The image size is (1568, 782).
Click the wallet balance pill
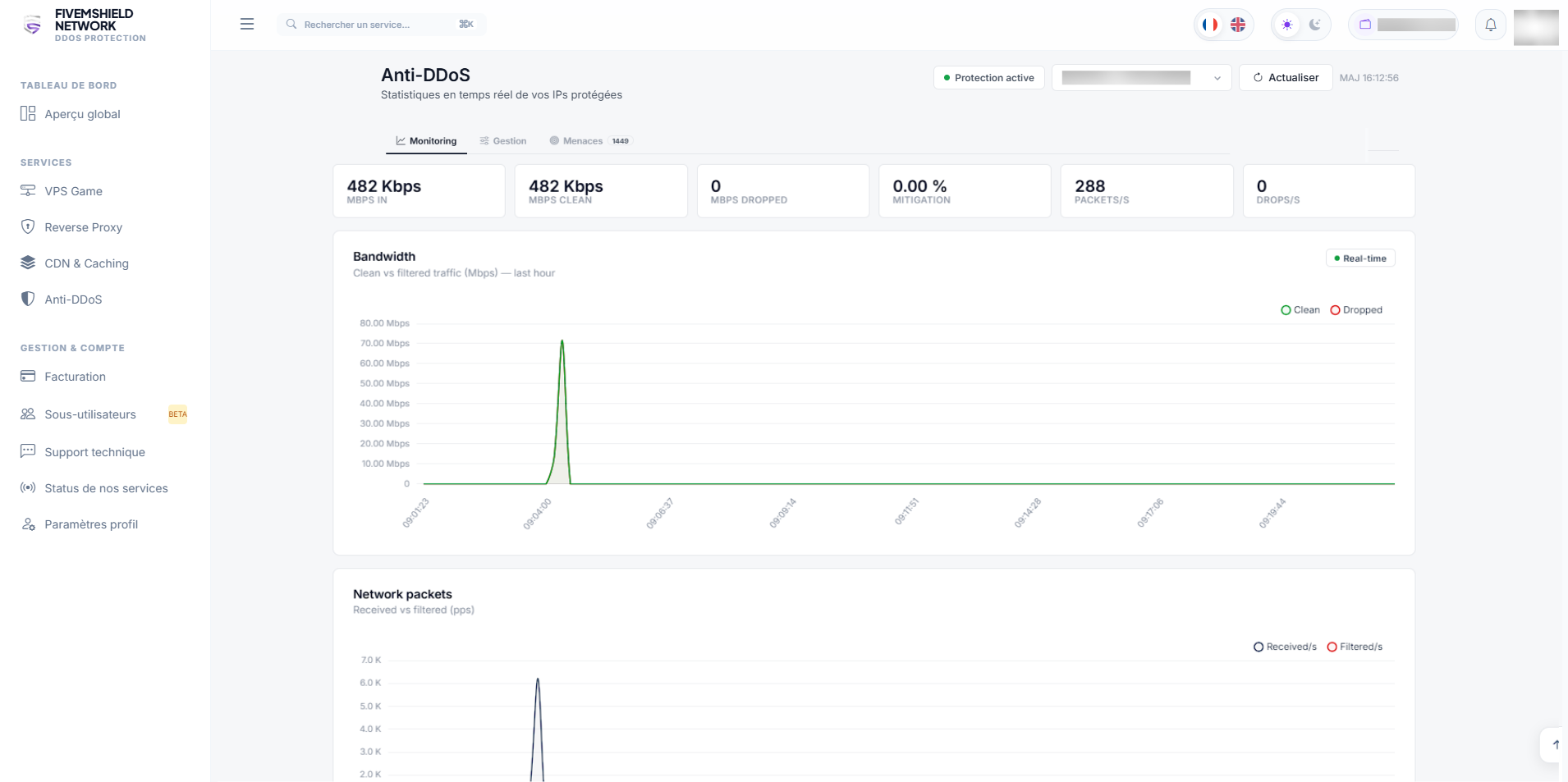1403,25
